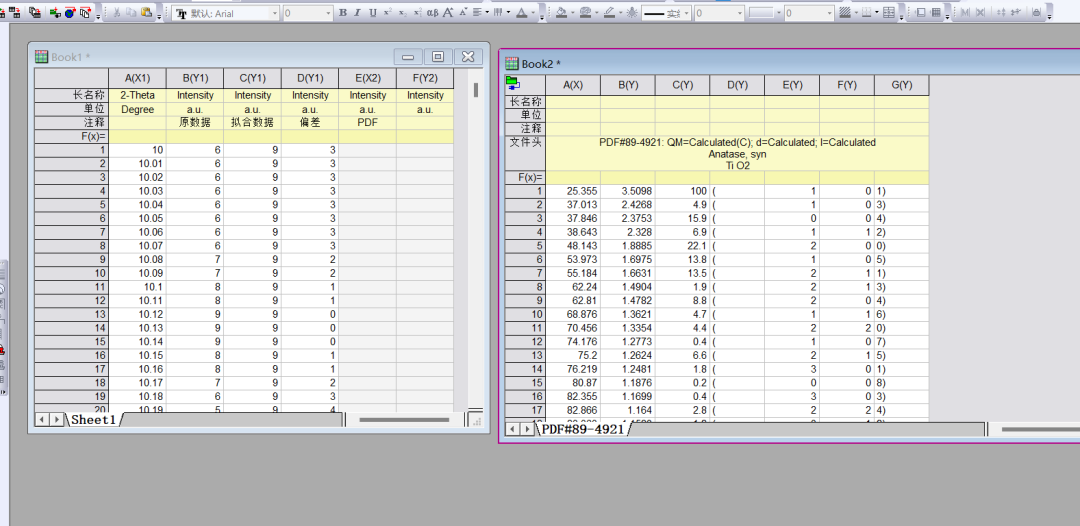Click green icon in Book2 top-left corner
The image size is (1080, 526).
tap(513, 83)
